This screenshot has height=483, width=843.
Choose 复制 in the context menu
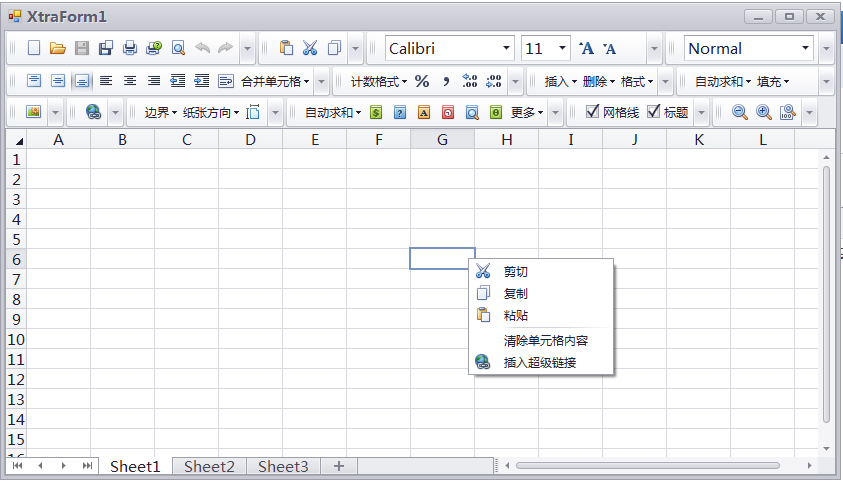click(x=541, y=294)
